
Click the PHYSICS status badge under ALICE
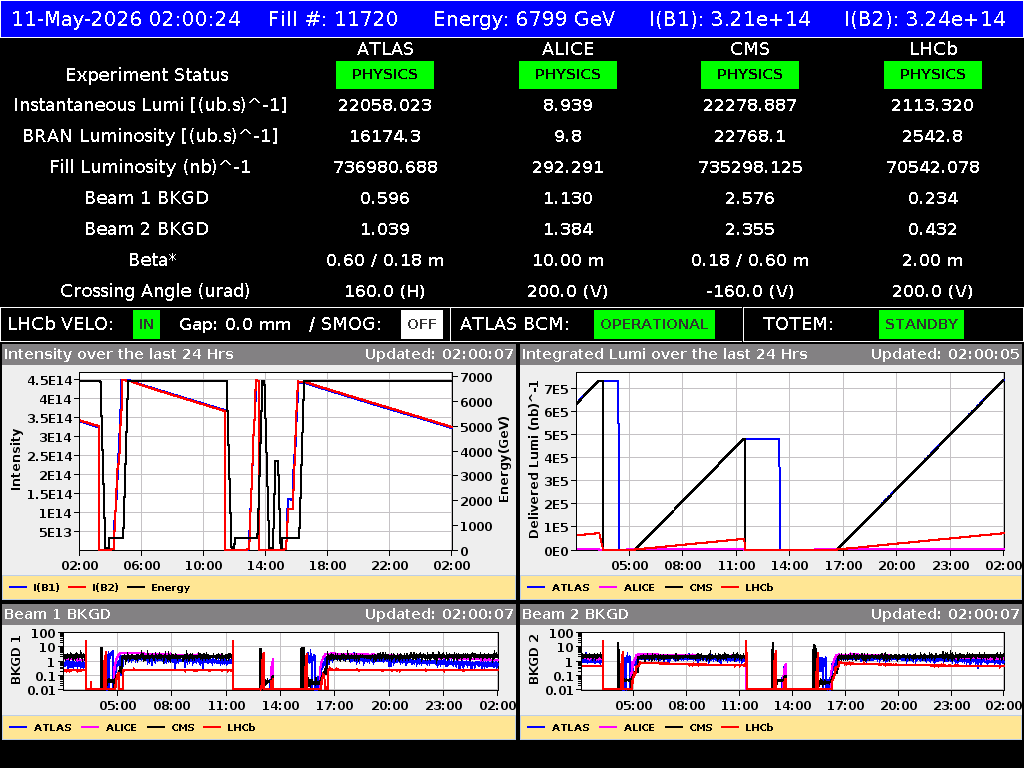pos(568,74)
